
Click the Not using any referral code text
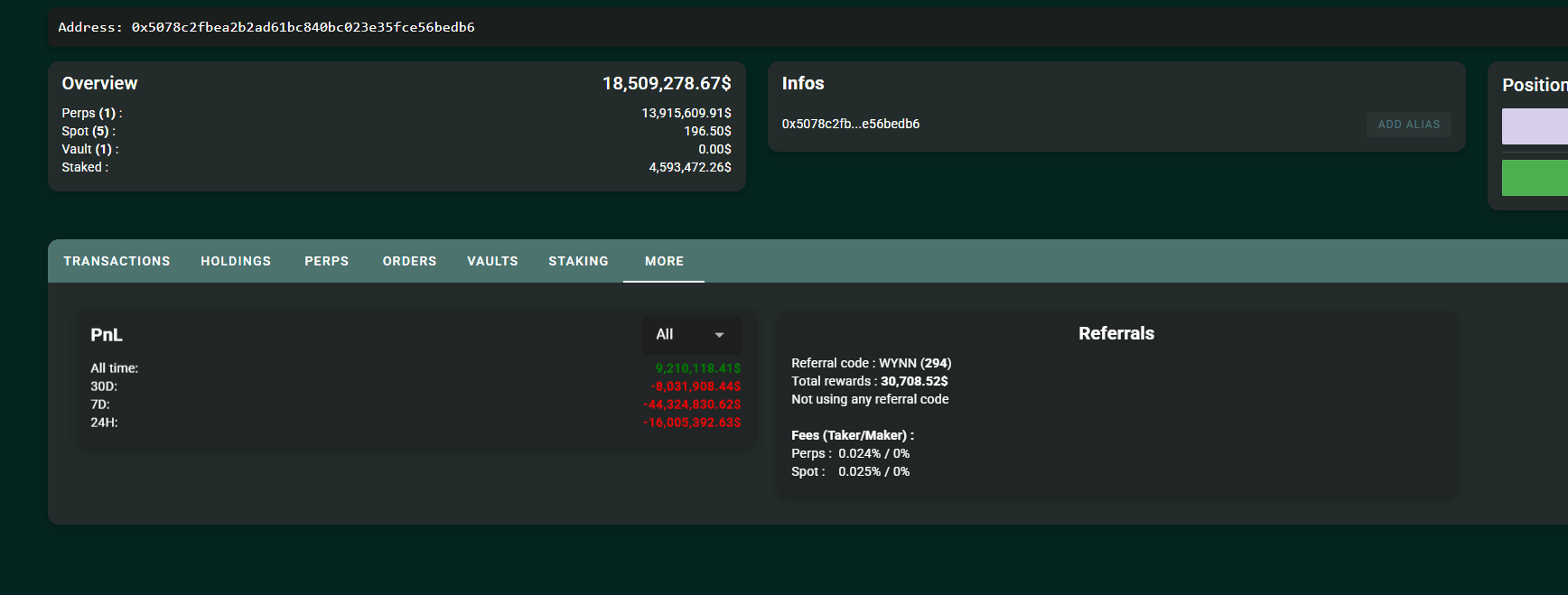click(870, 399)
